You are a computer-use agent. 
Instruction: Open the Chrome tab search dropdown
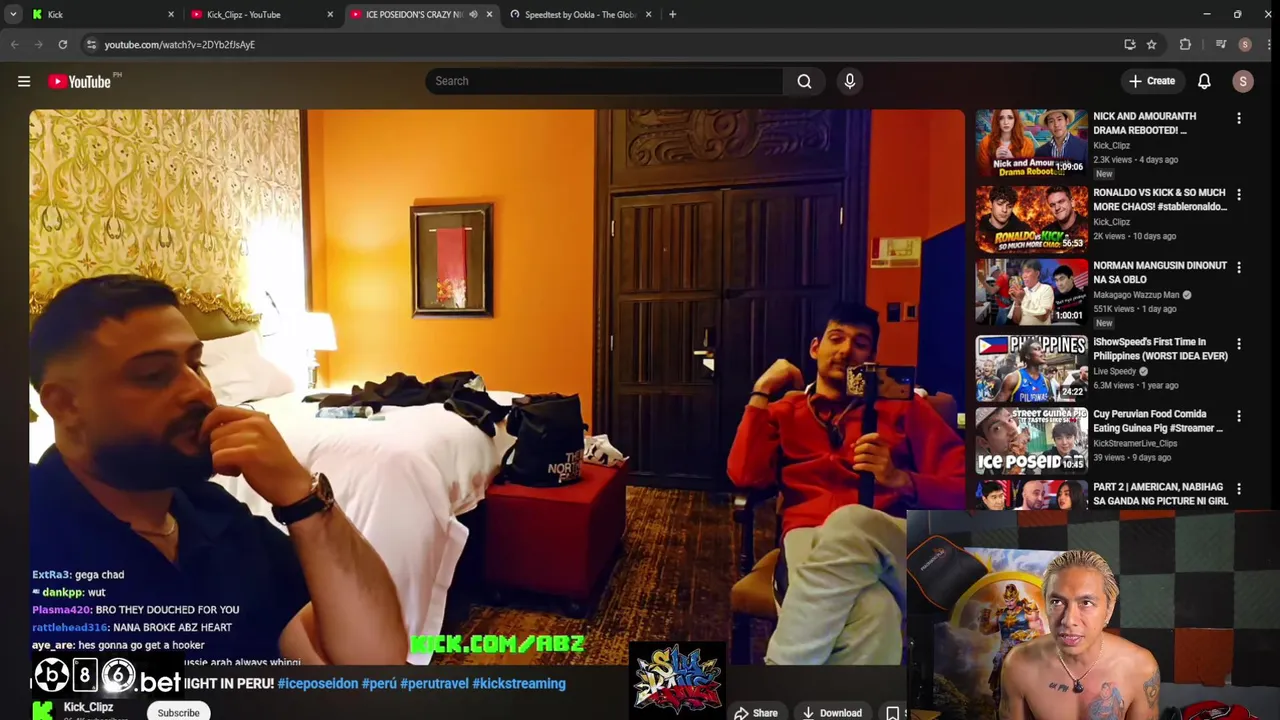13,14
